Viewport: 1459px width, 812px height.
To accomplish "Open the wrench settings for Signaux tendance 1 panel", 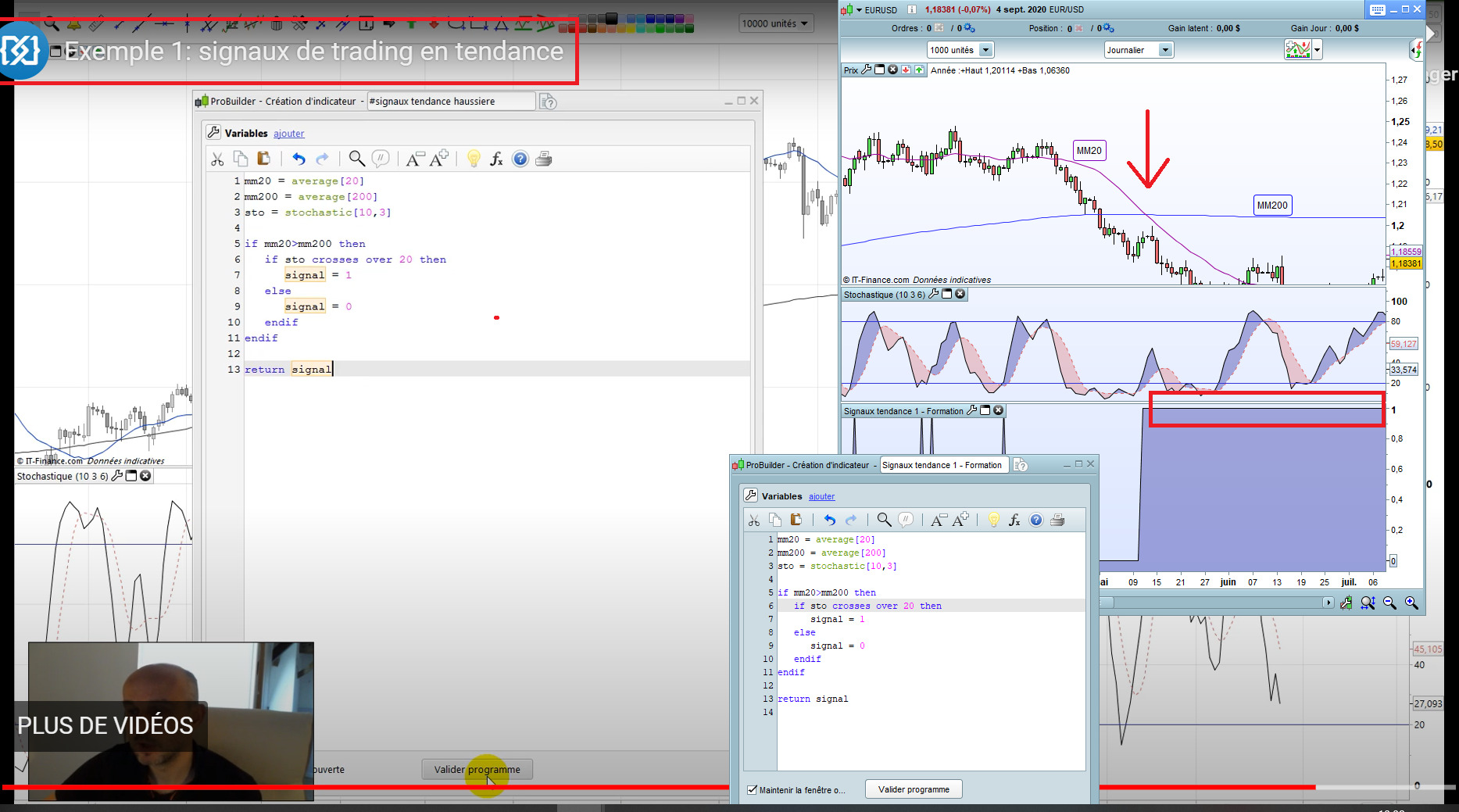I will (x=972, y=410).
